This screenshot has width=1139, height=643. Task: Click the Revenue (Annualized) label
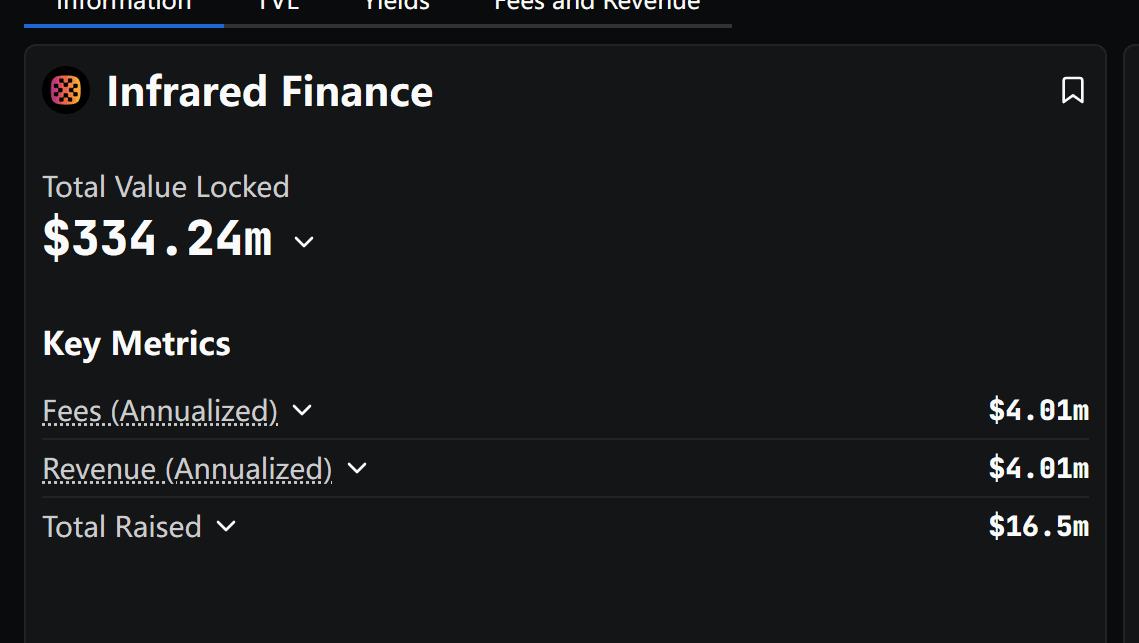[187, 469]
